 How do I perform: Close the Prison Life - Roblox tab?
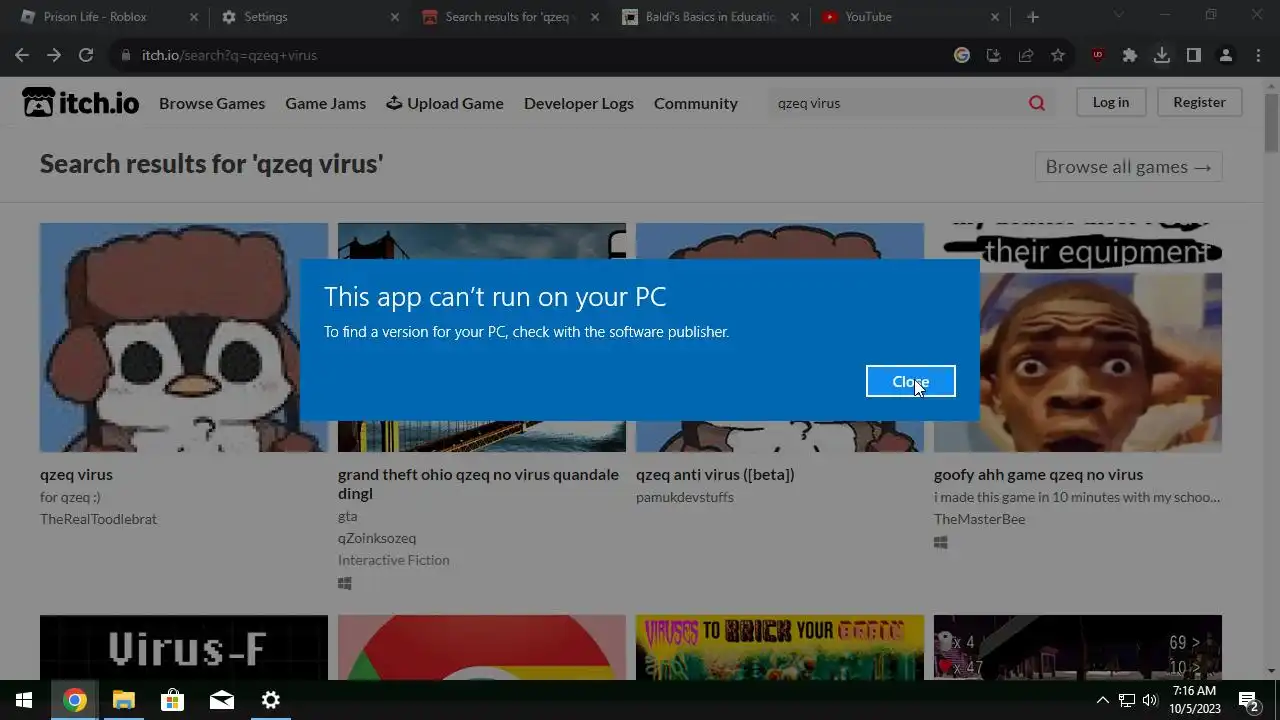[194, 17]
